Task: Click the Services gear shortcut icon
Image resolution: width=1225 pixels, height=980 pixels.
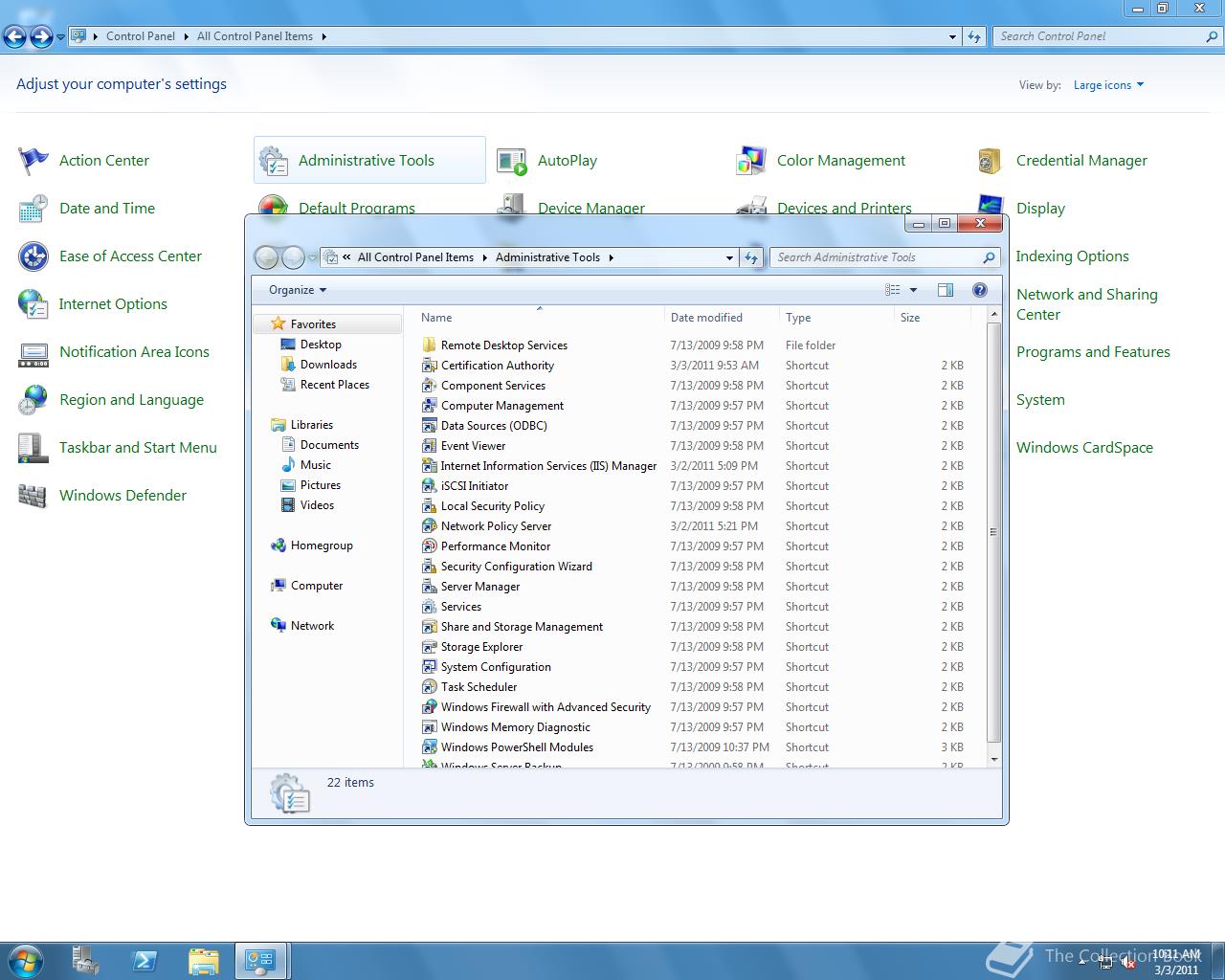Action: [430, 607]
